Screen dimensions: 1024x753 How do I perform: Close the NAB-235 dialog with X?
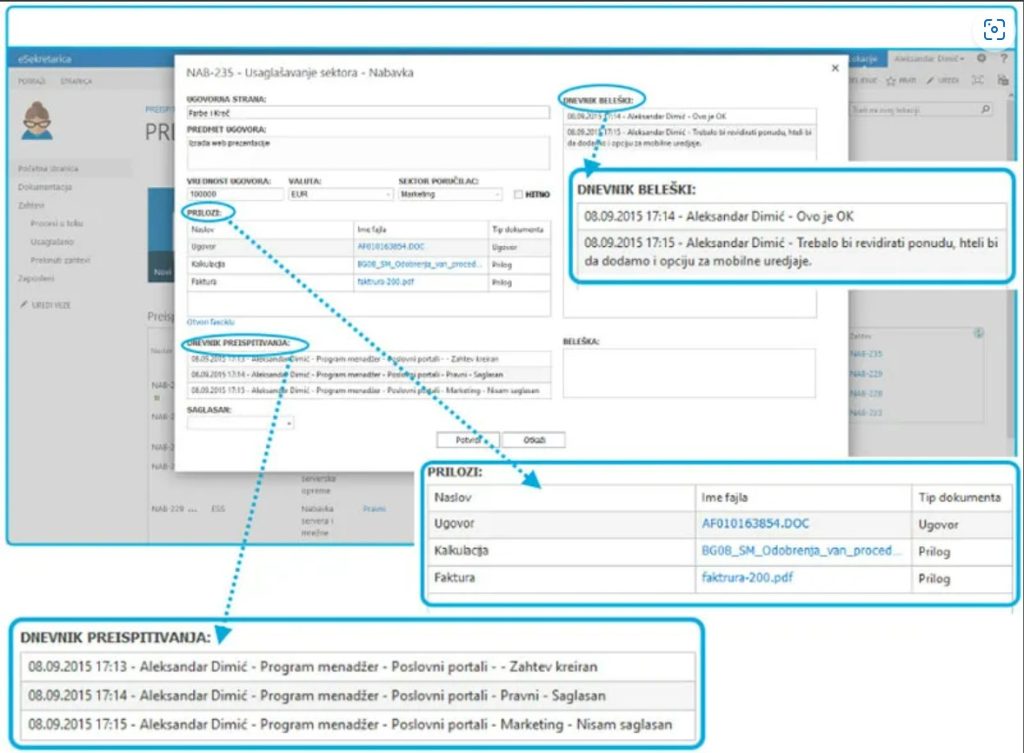click(x=835, y=68)
